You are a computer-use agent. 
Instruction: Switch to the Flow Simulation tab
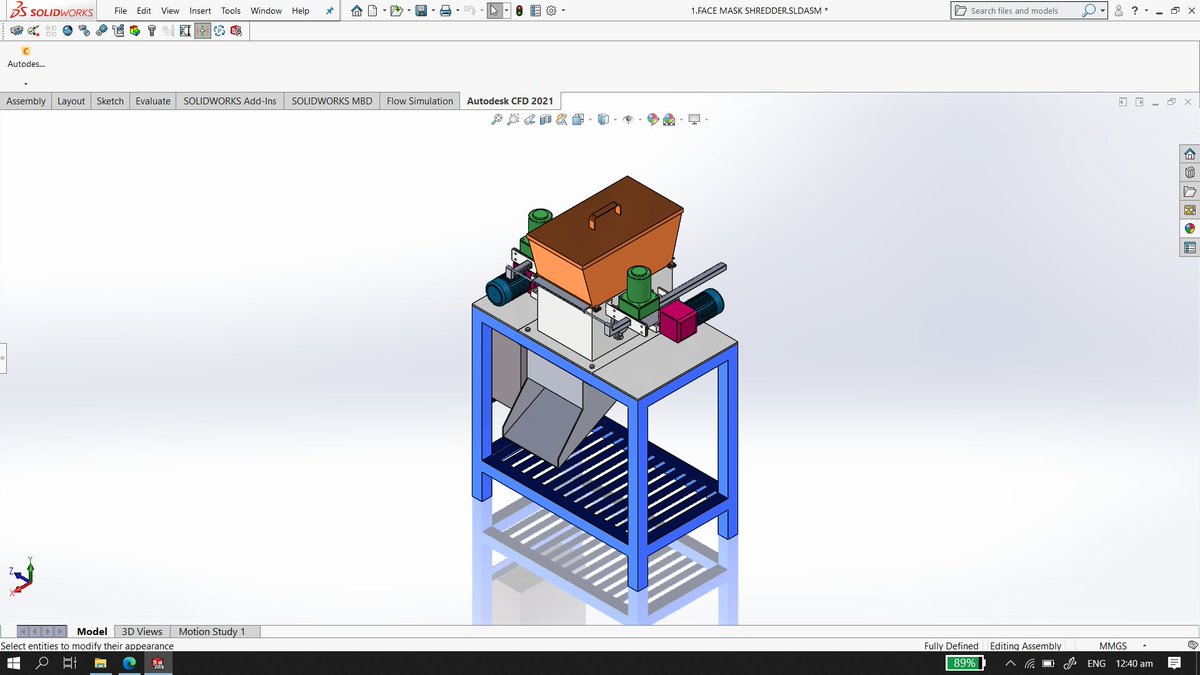420,101
